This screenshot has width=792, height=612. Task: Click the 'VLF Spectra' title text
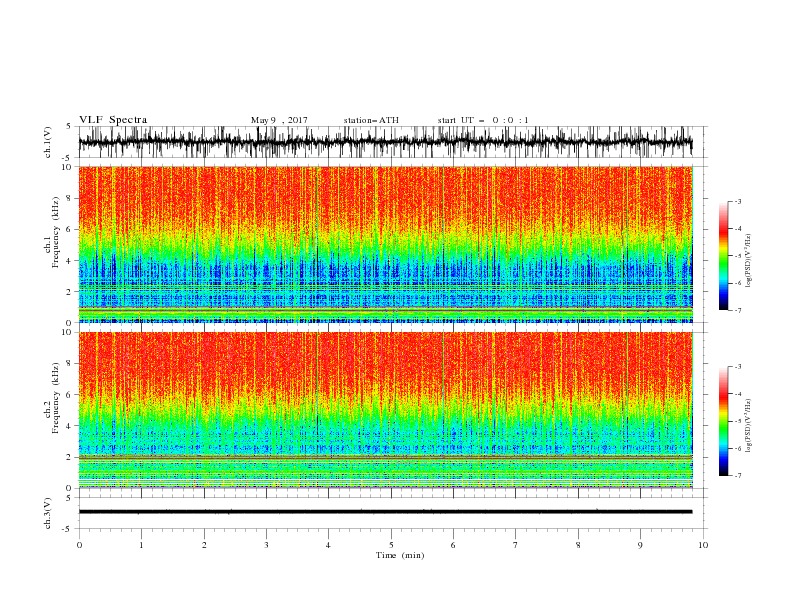[x=113, y=120]
